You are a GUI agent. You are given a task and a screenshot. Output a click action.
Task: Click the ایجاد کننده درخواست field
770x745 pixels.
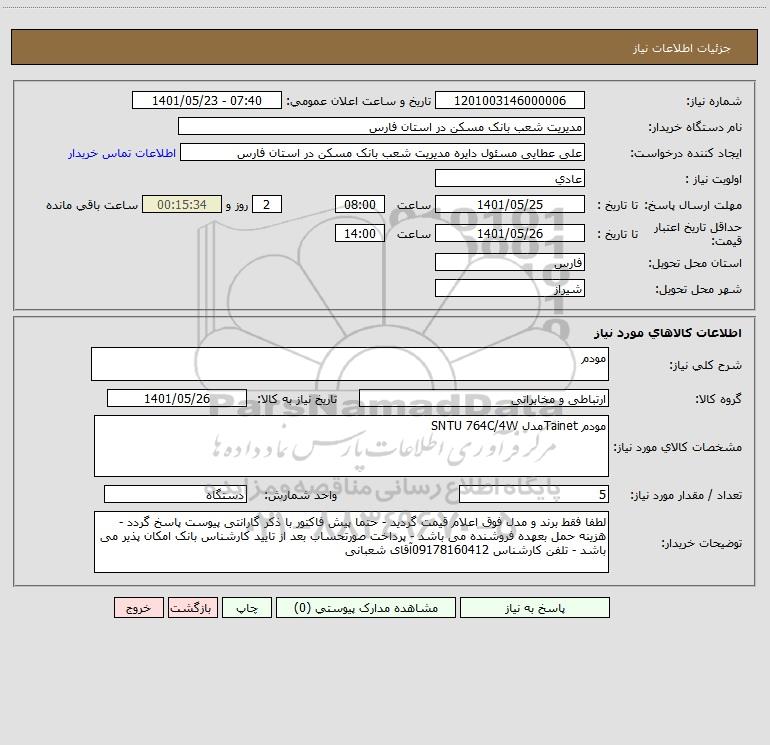point(382,152)
